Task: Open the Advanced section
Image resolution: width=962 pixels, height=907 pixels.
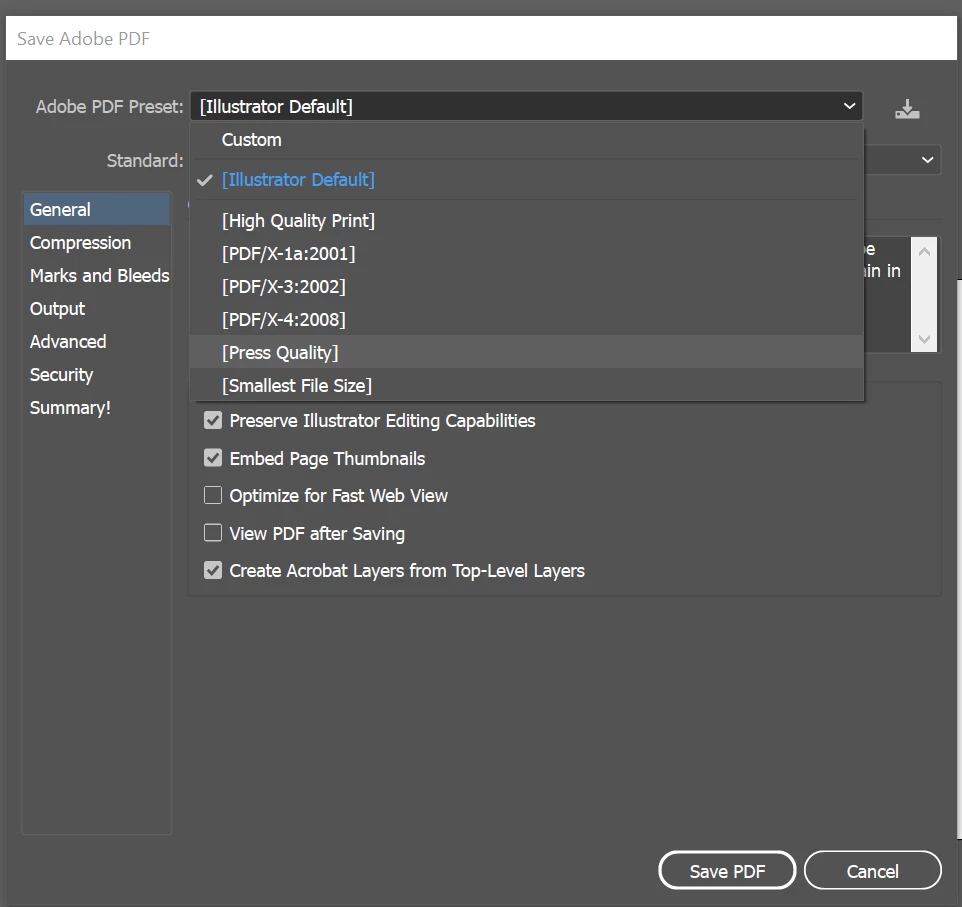Action: pyautogui.click(x=97, y=342)
